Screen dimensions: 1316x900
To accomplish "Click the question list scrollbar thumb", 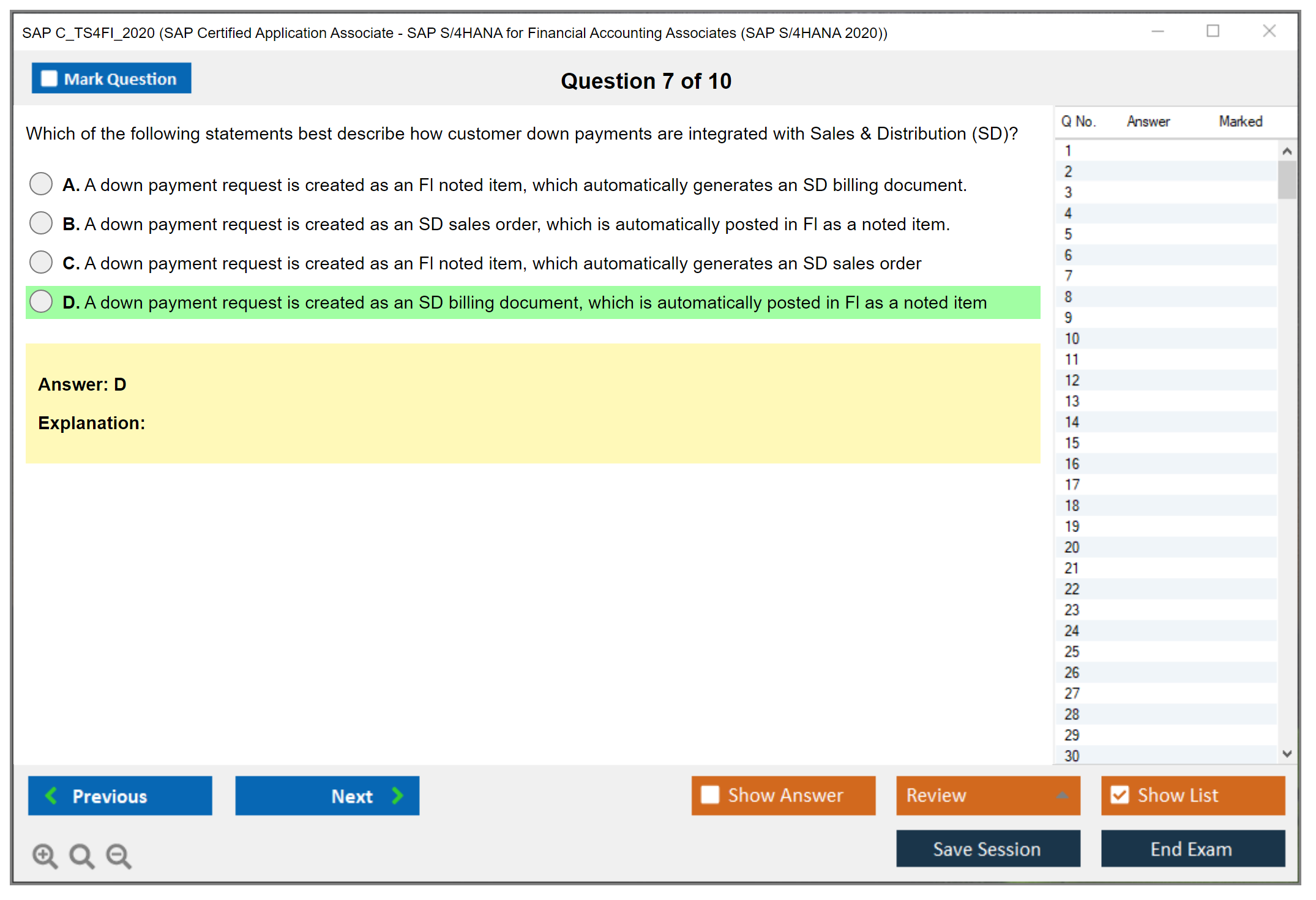I will point(1287,179).
